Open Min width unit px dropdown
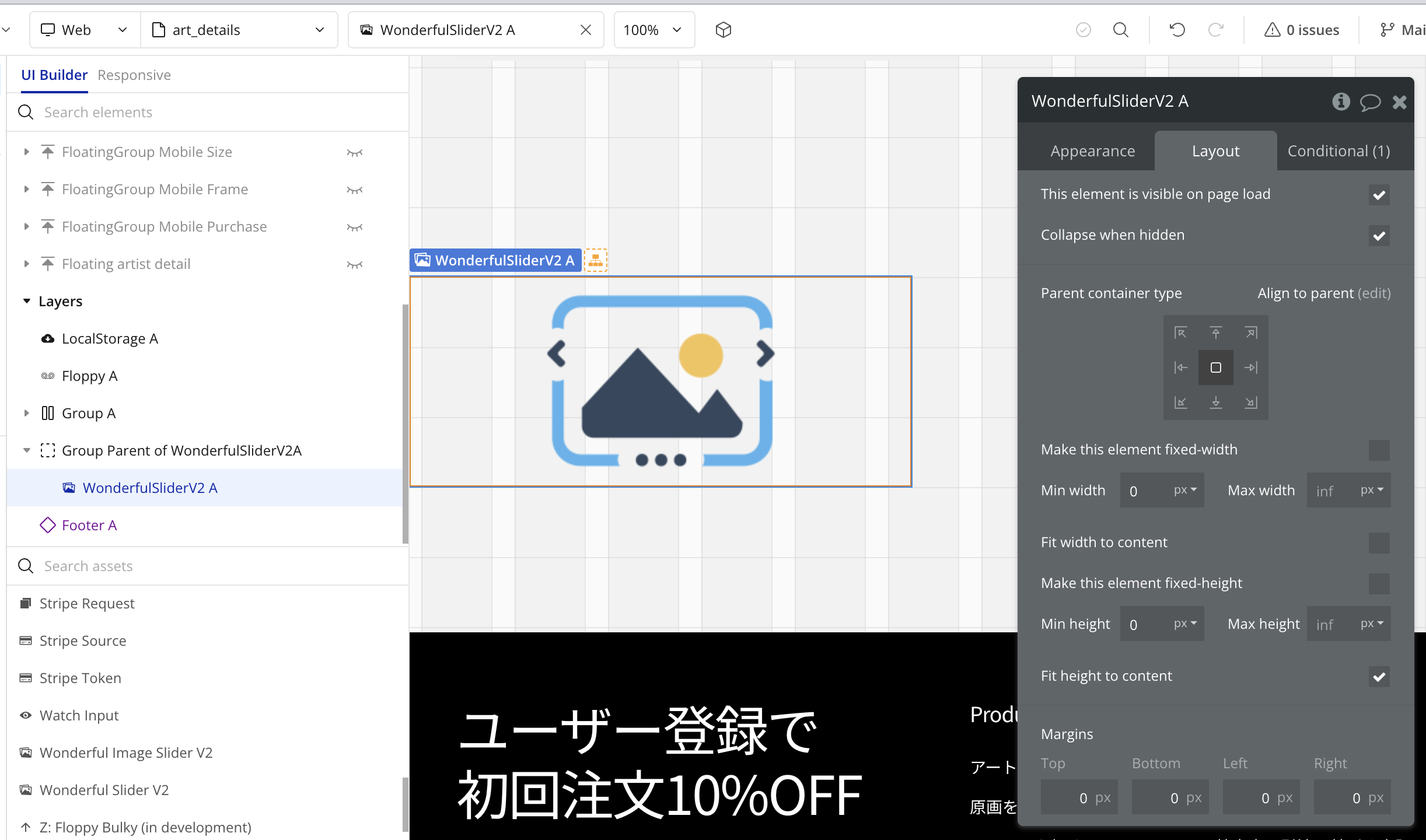The image size is (1426, 840). pos(1186,490)
